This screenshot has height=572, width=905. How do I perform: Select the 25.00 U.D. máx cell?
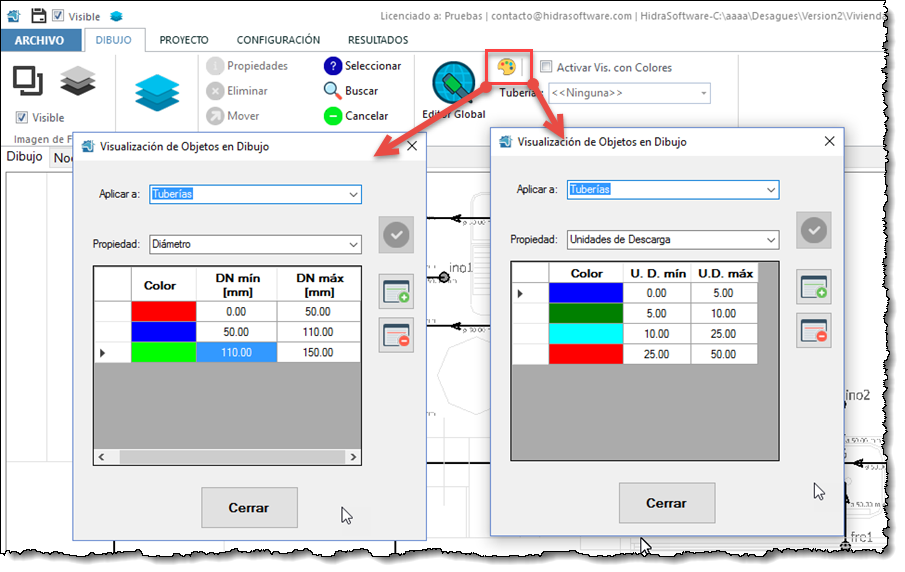coord(724,333)
